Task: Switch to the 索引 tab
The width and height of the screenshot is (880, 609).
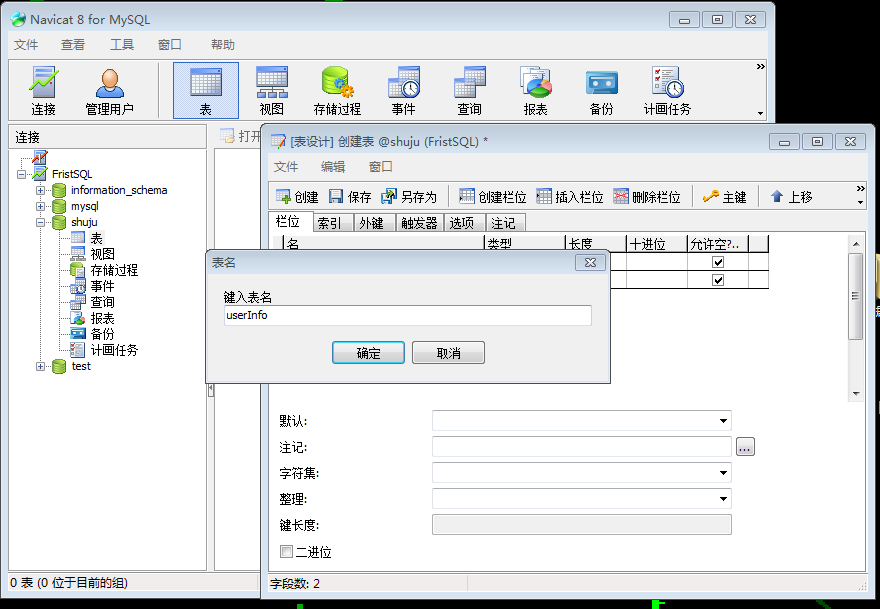Action: [x=330, y=222]
